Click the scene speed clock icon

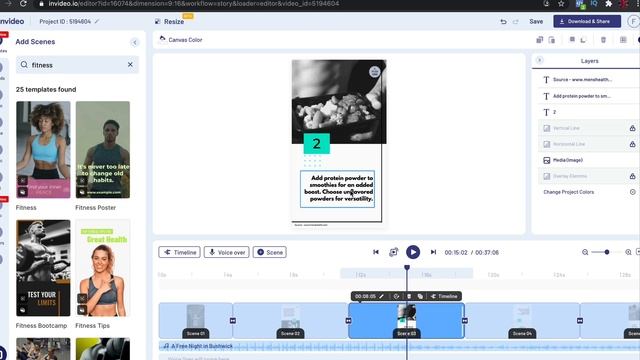[x=396, y=296]
